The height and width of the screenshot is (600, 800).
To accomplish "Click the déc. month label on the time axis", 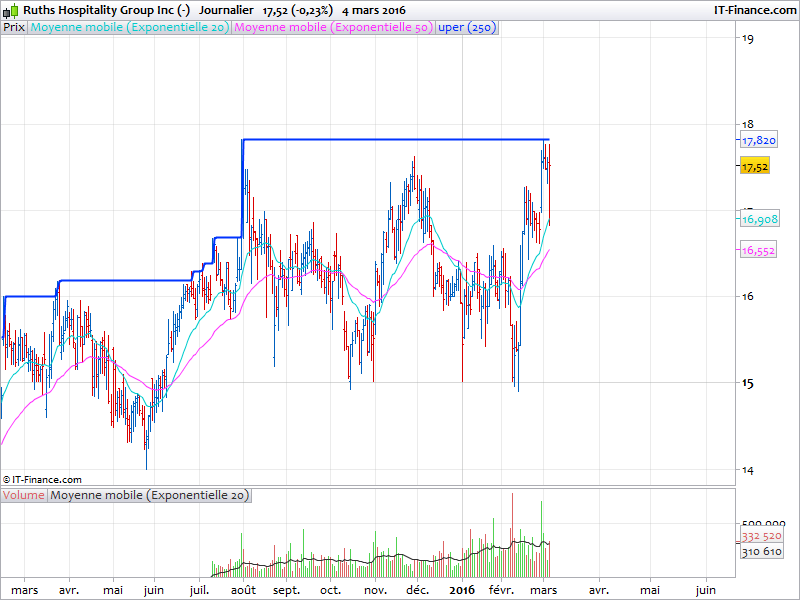I will pyautogui.click(x=417, y=590).
